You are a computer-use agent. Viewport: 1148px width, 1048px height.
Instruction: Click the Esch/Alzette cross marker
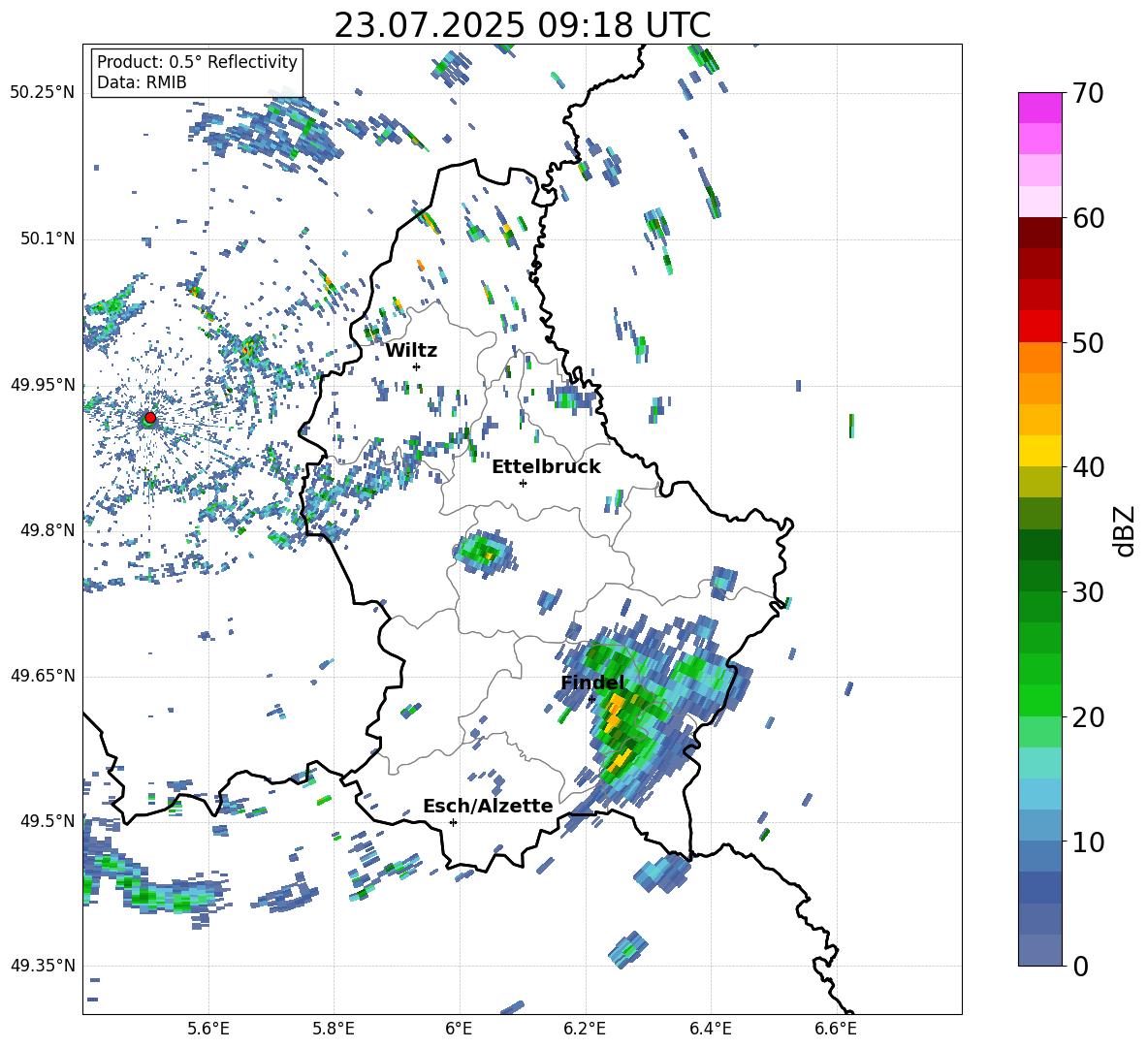click(453, 822)
